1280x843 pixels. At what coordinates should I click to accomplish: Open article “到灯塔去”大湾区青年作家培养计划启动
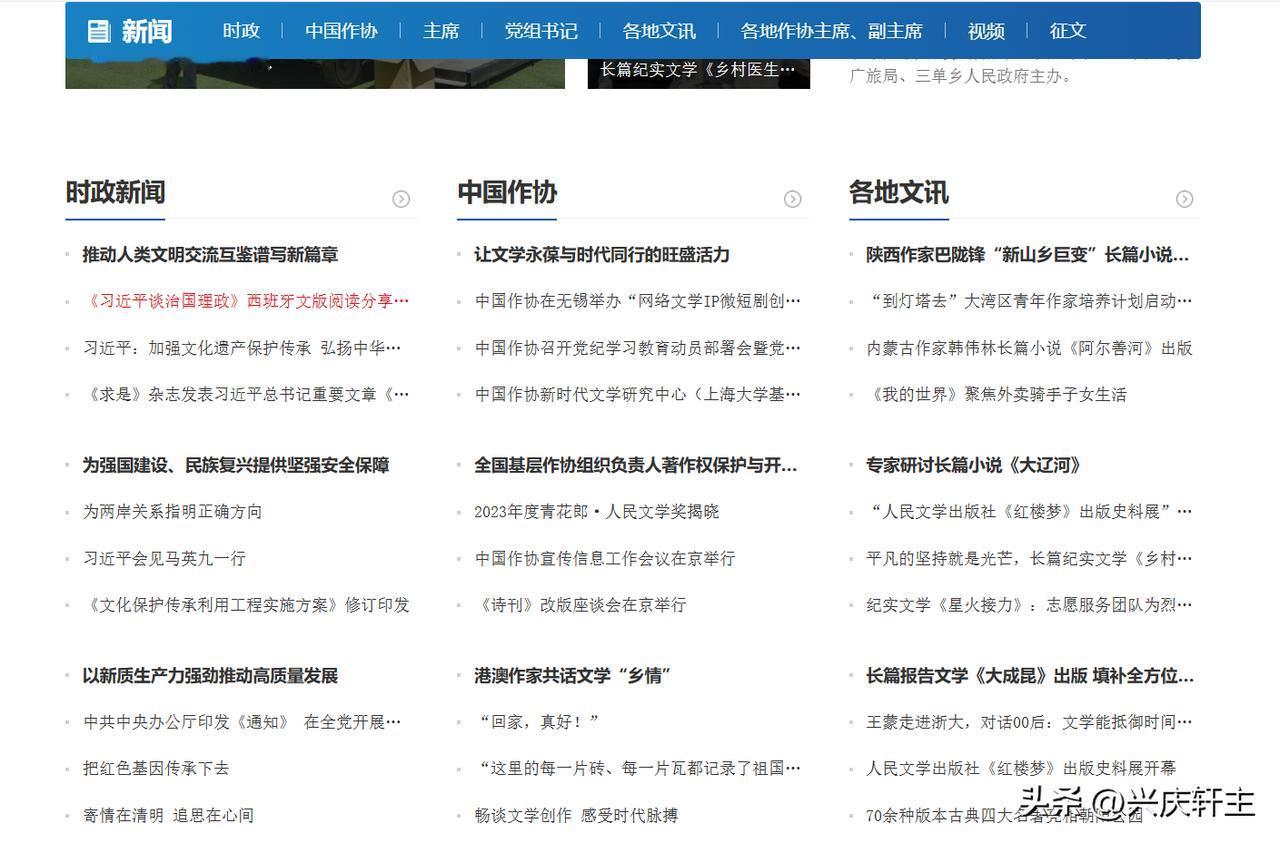[1030, 301]
